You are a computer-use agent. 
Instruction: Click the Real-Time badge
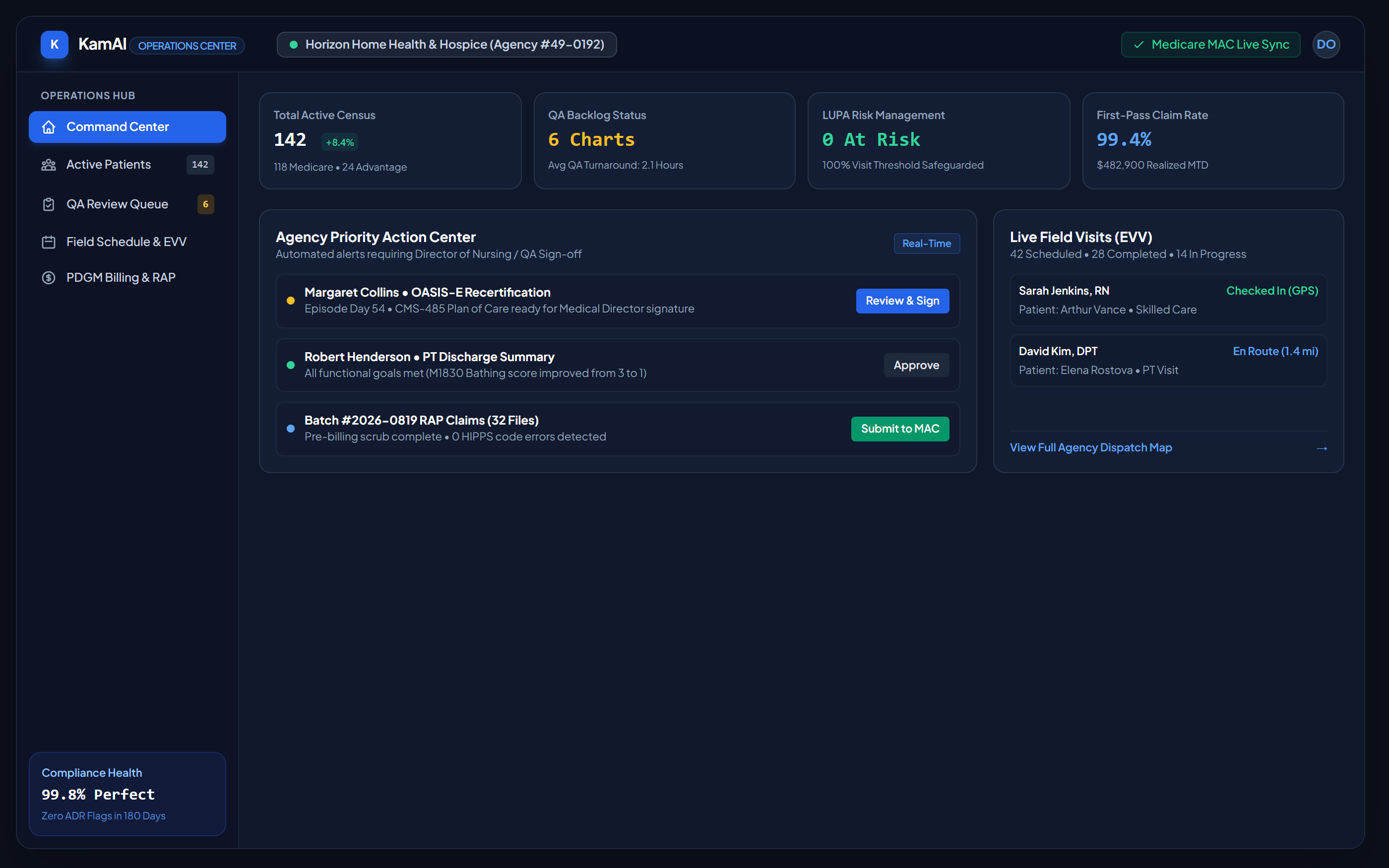coord(926,244)
